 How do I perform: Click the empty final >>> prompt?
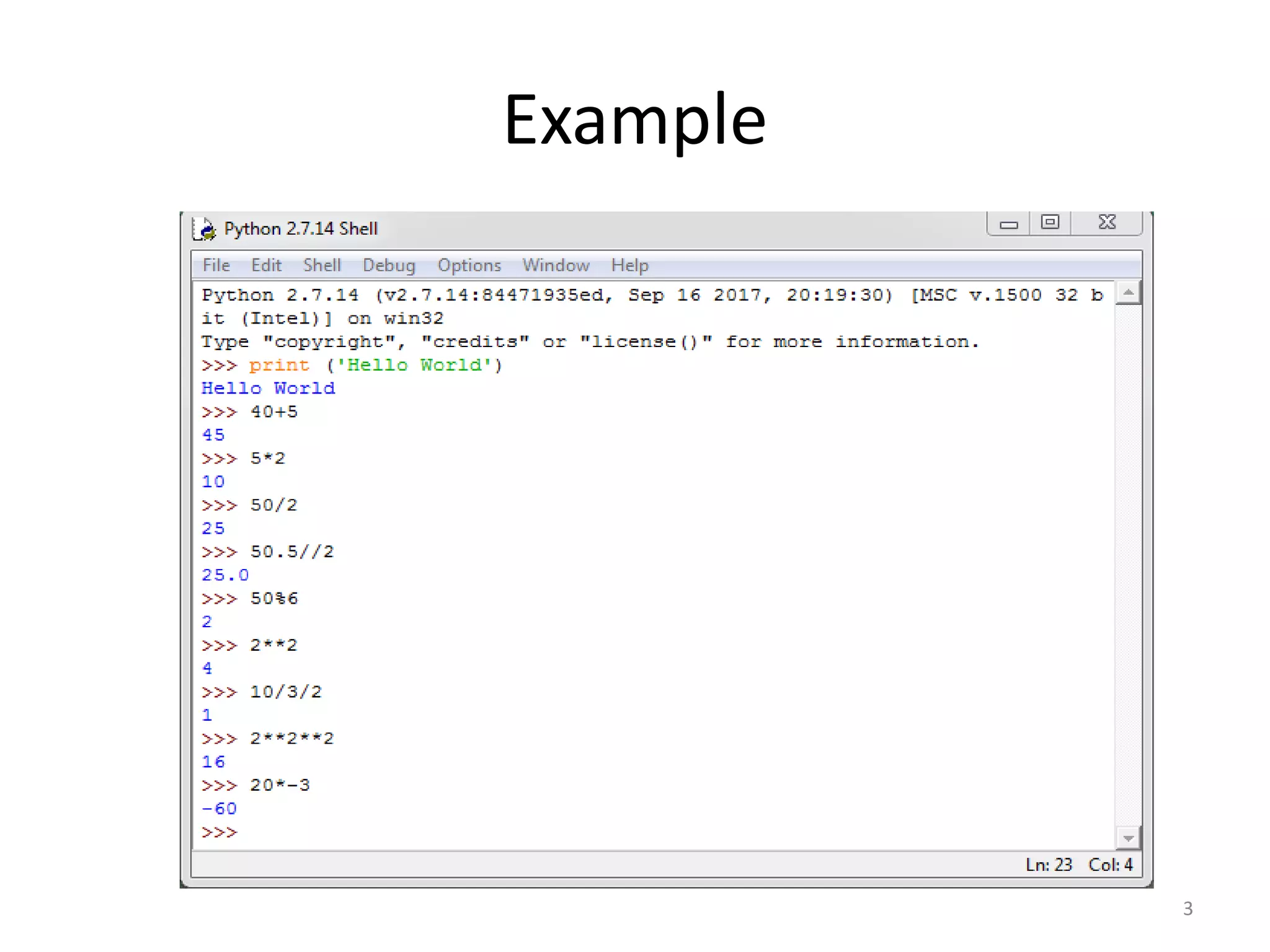coord(219,832)
